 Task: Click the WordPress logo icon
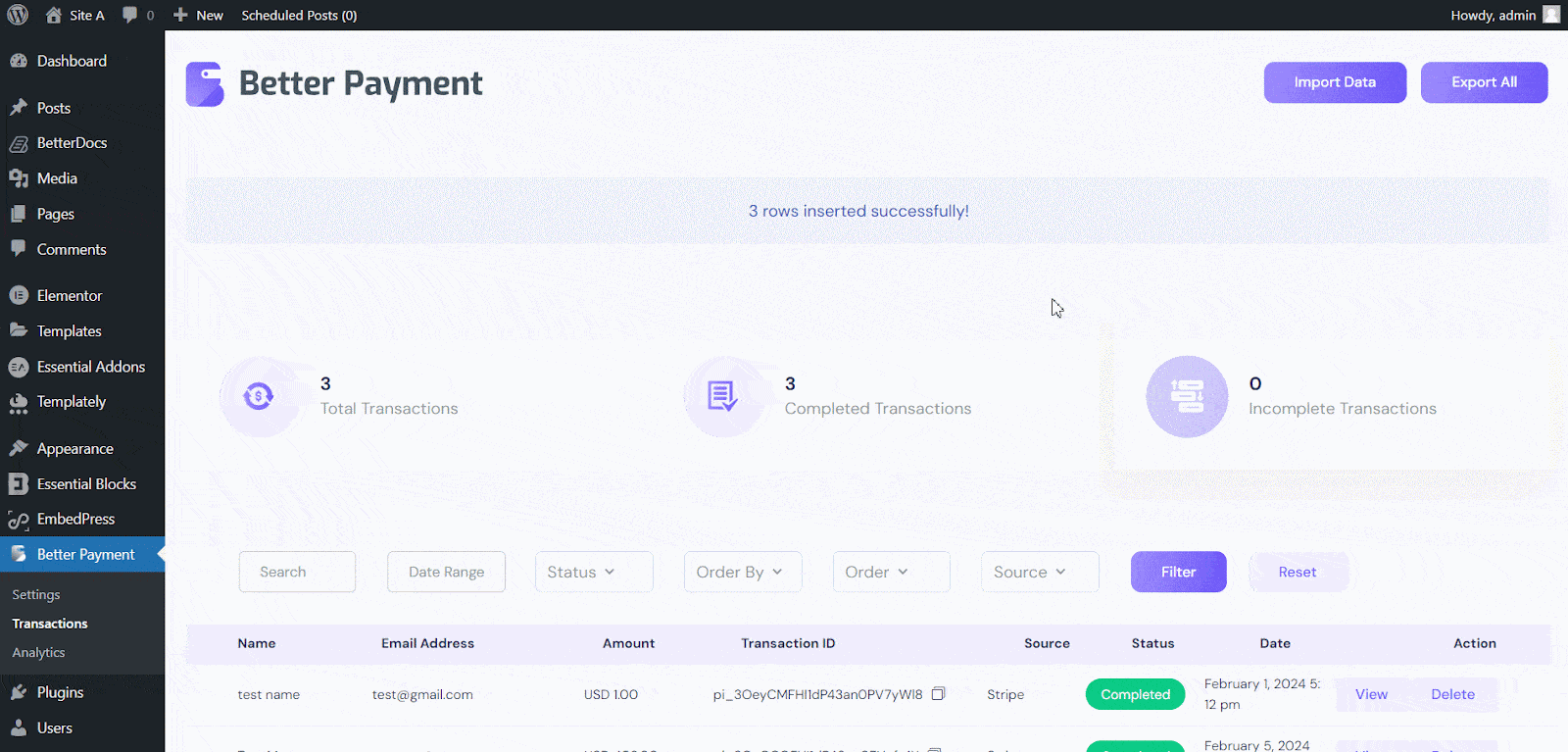[18, 15]
